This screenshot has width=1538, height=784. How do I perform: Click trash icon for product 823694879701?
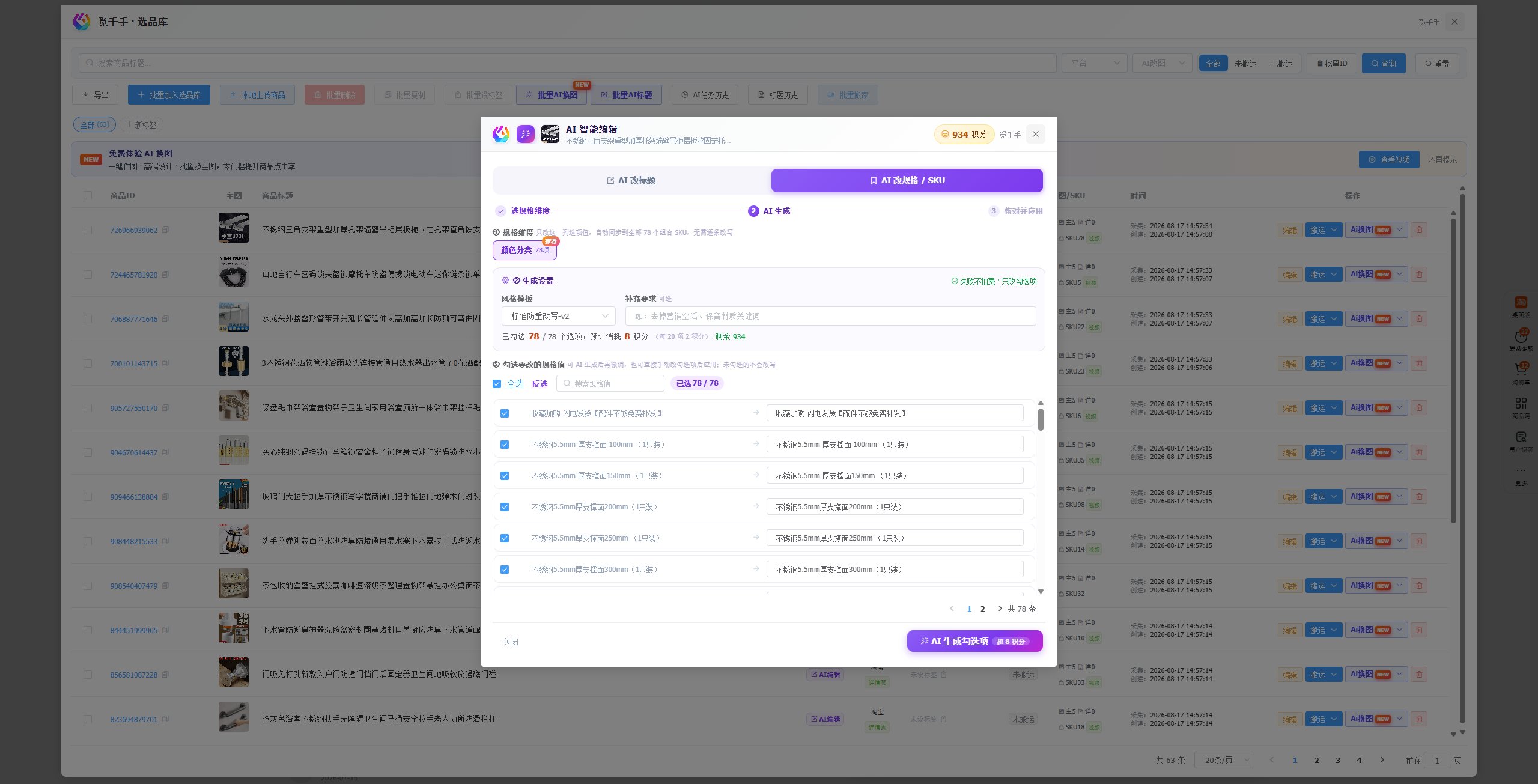1419,719
